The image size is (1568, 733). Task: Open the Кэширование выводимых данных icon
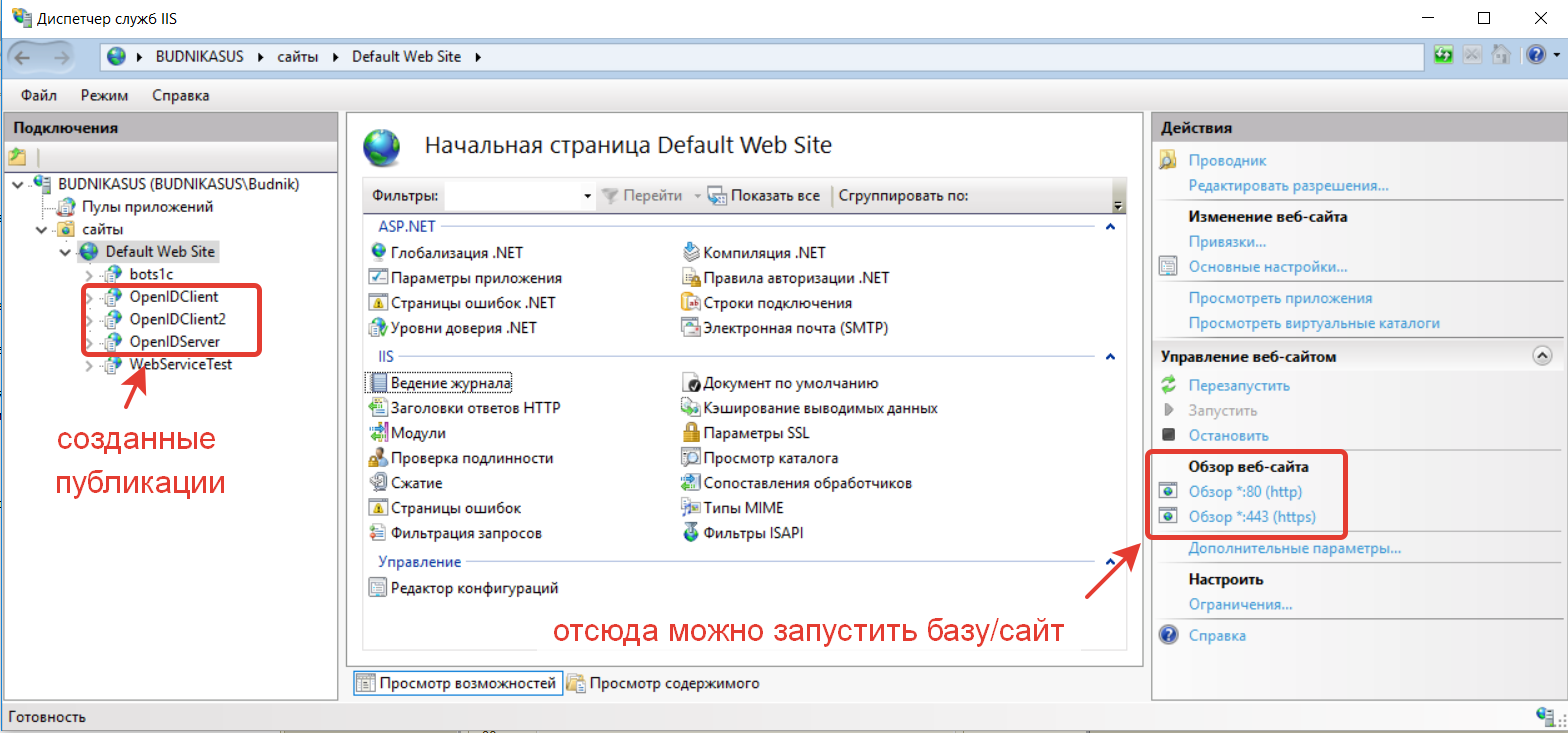[x=690, y=407]
